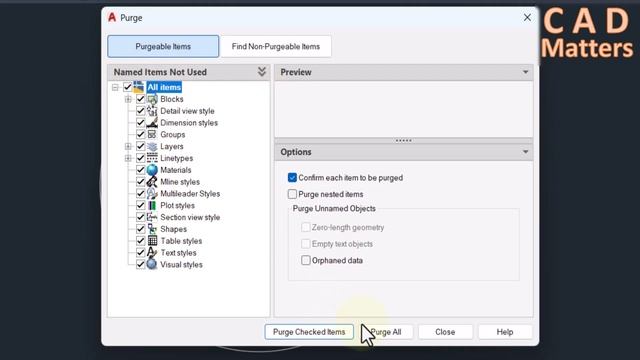Uncheck the Blocks checkbox

click(x=140, y=99)
